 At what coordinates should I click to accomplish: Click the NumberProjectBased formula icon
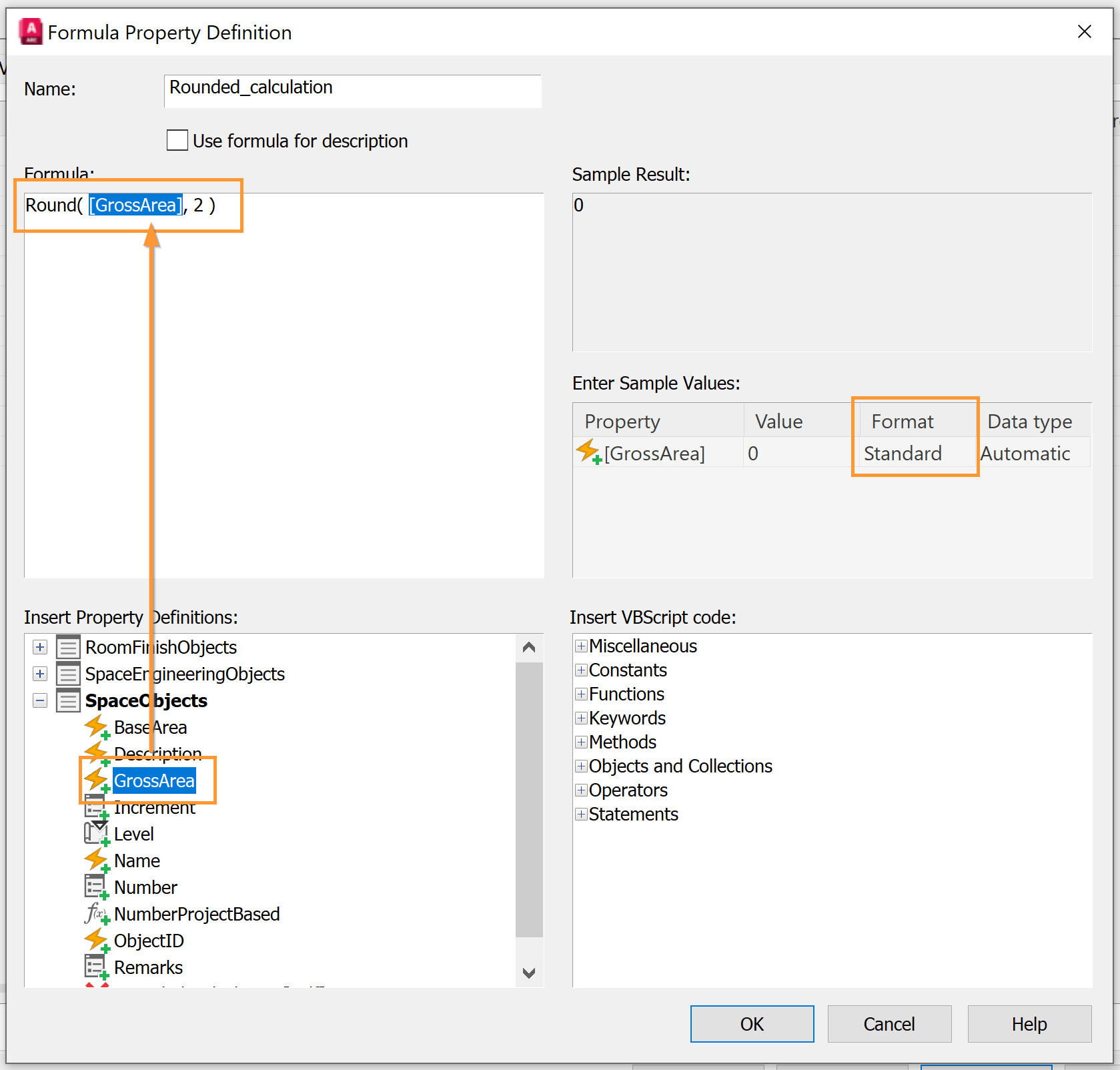97,914
